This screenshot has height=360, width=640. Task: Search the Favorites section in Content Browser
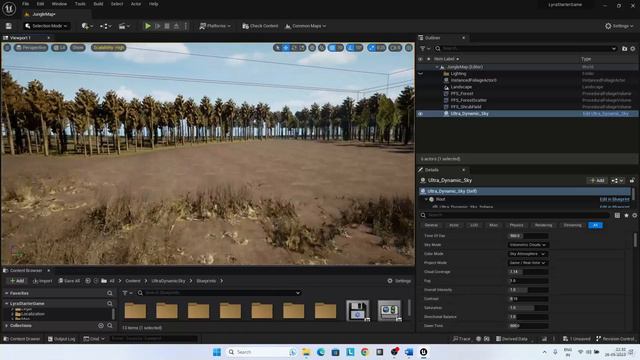[110, 293]
